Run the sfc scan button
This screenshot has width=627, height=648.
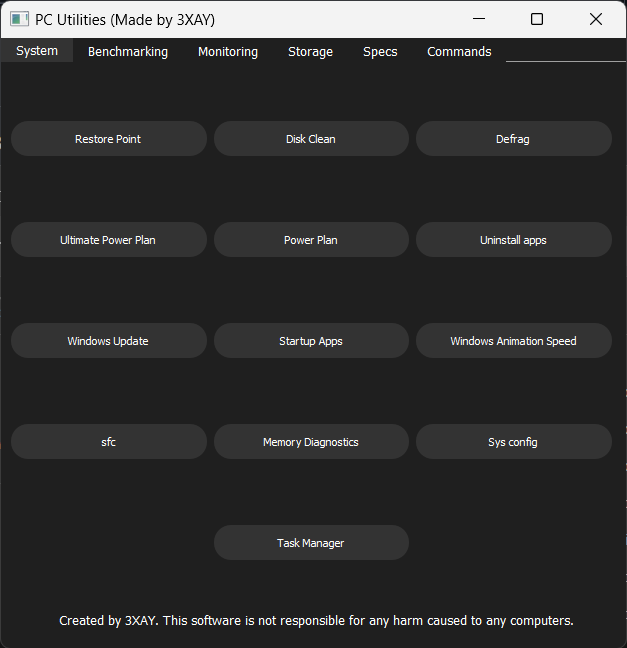109,441
